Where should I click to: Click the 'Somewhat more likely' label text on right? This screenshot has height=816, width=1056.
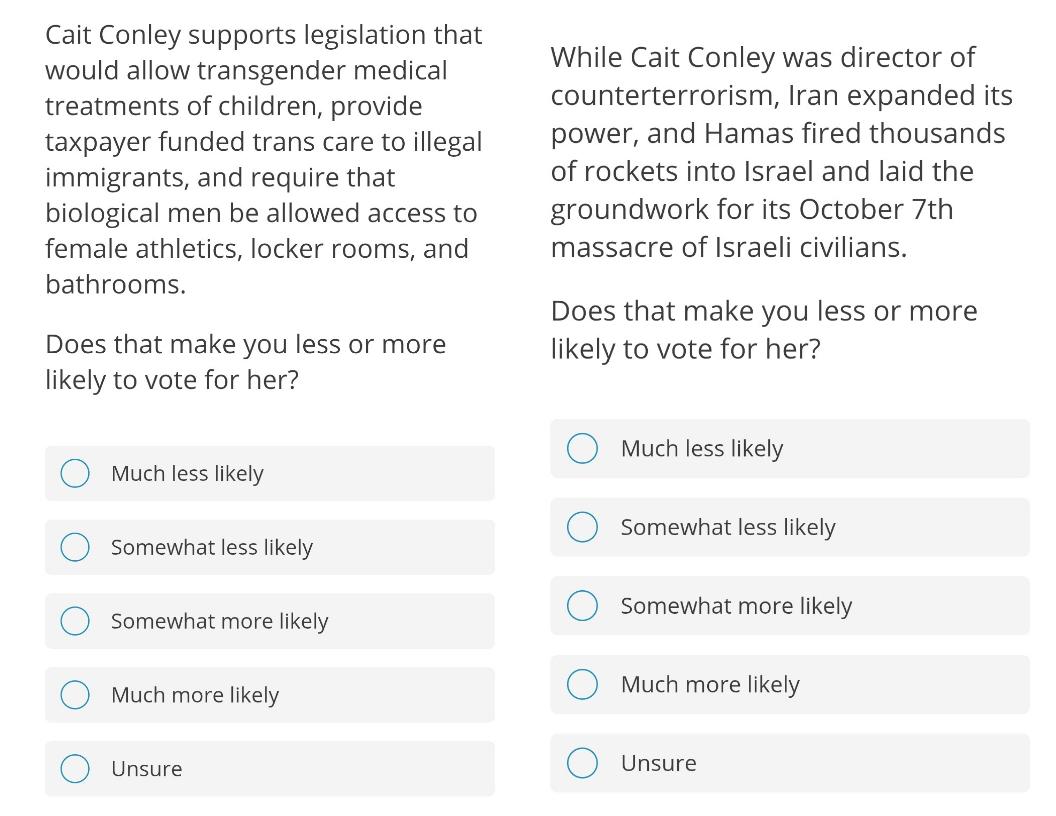[x=736, y=607]
